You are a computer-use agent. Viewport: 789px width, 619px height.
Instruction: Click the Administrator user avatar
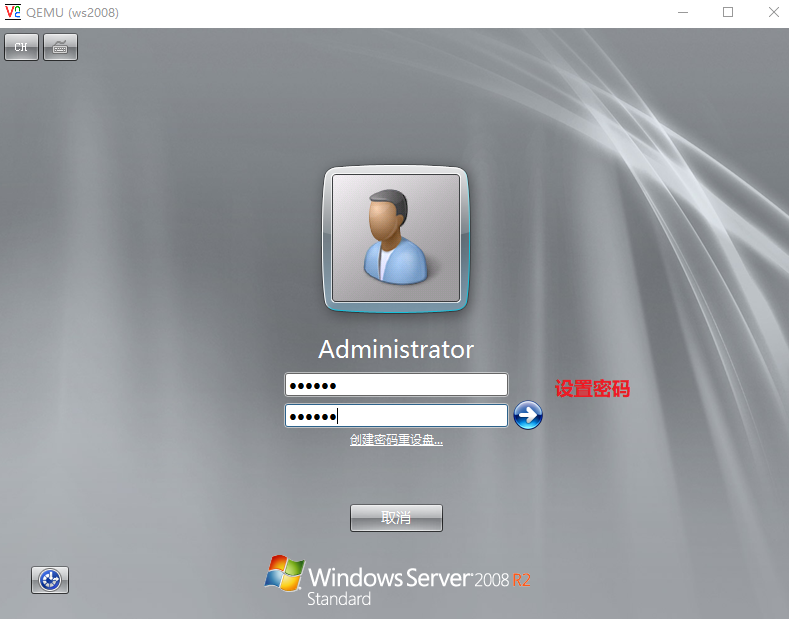(396, 239)
